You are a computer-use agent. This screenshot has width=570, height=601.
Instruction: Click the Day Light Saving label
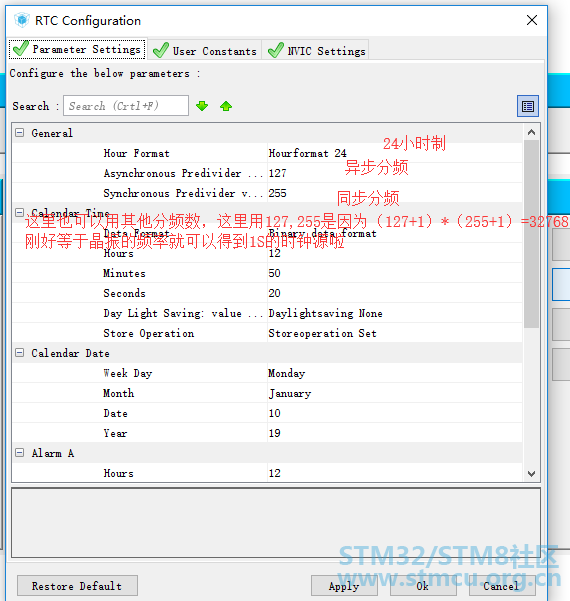pos(183,313)
